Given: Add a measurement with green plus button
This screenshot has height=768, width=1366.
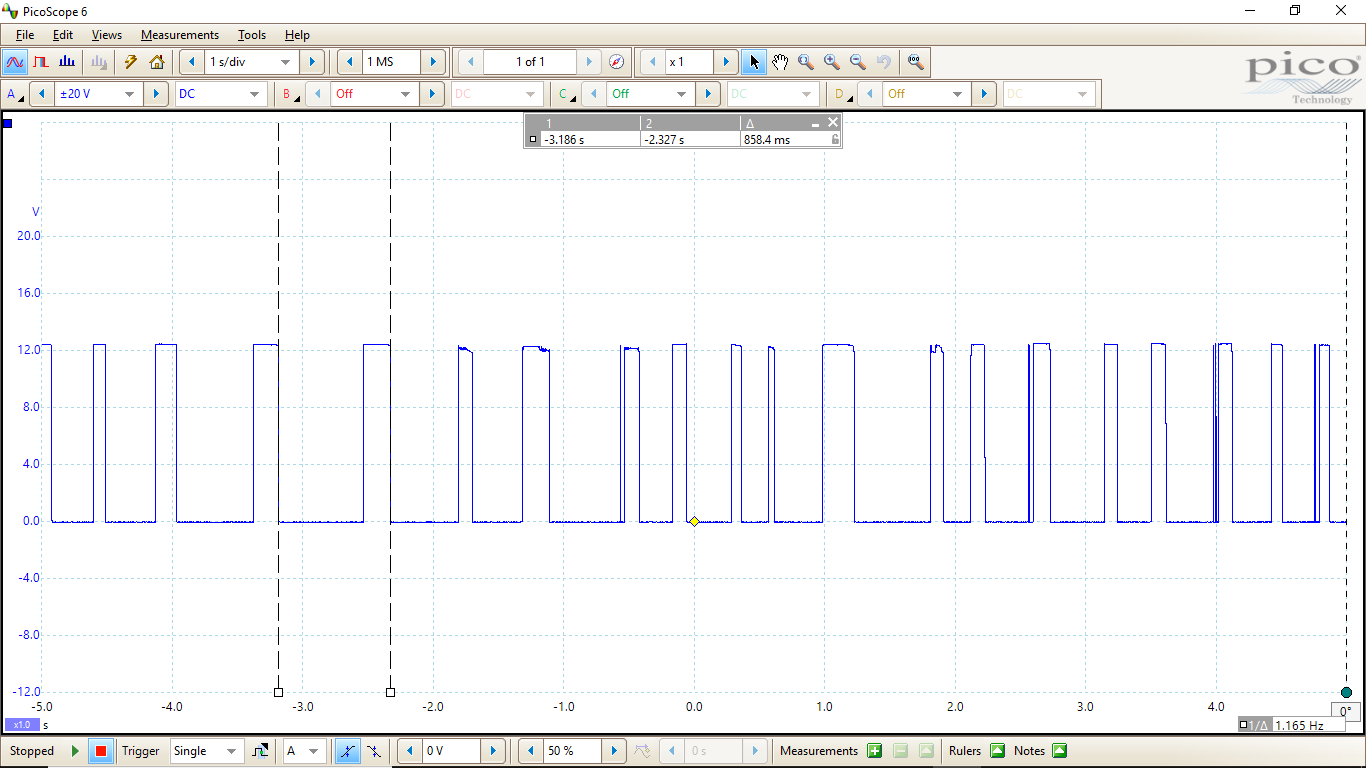Looking at the screenshot, I should tap(874, 751).
